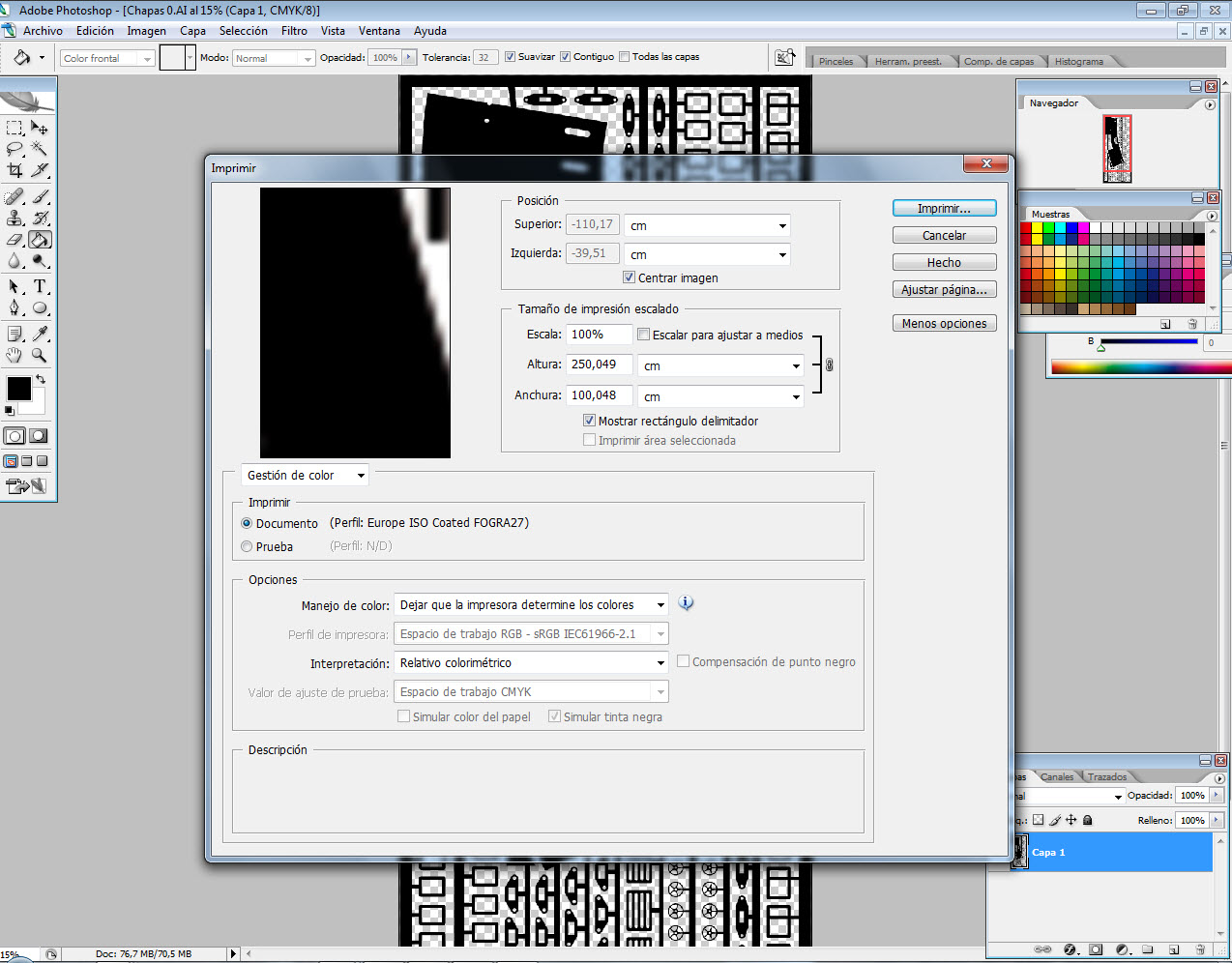
Task: Click Menos opciones button
Action: (x=944, y=323)
